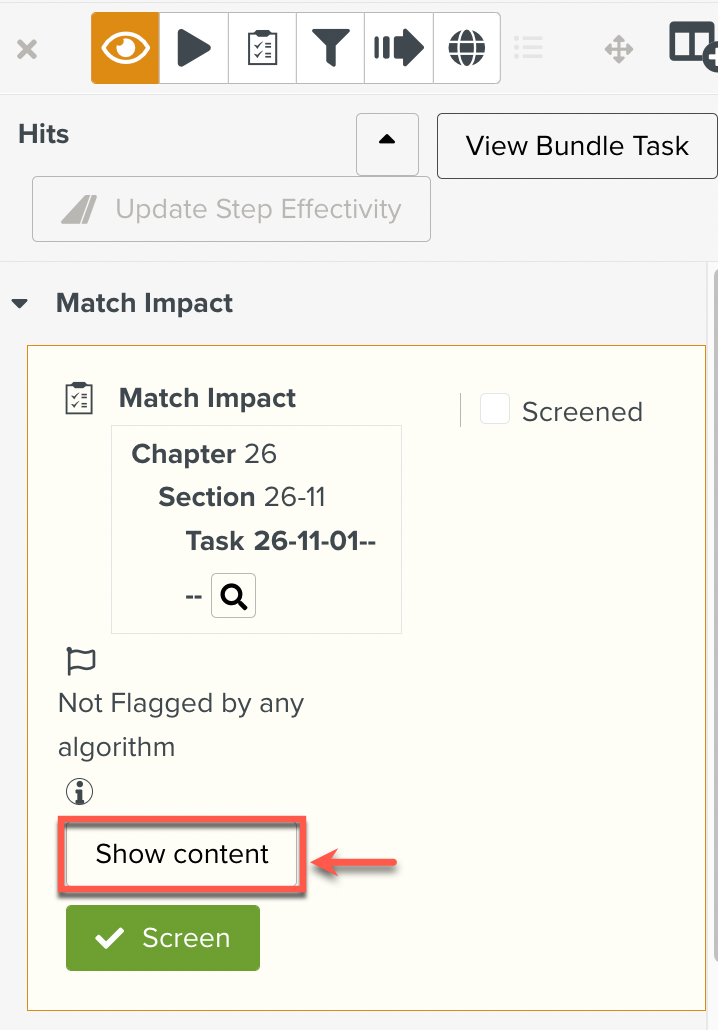Click the play arrow in the toolbar
The width and height of the screenshot is (718, 1030).
(x=193, y=47)
